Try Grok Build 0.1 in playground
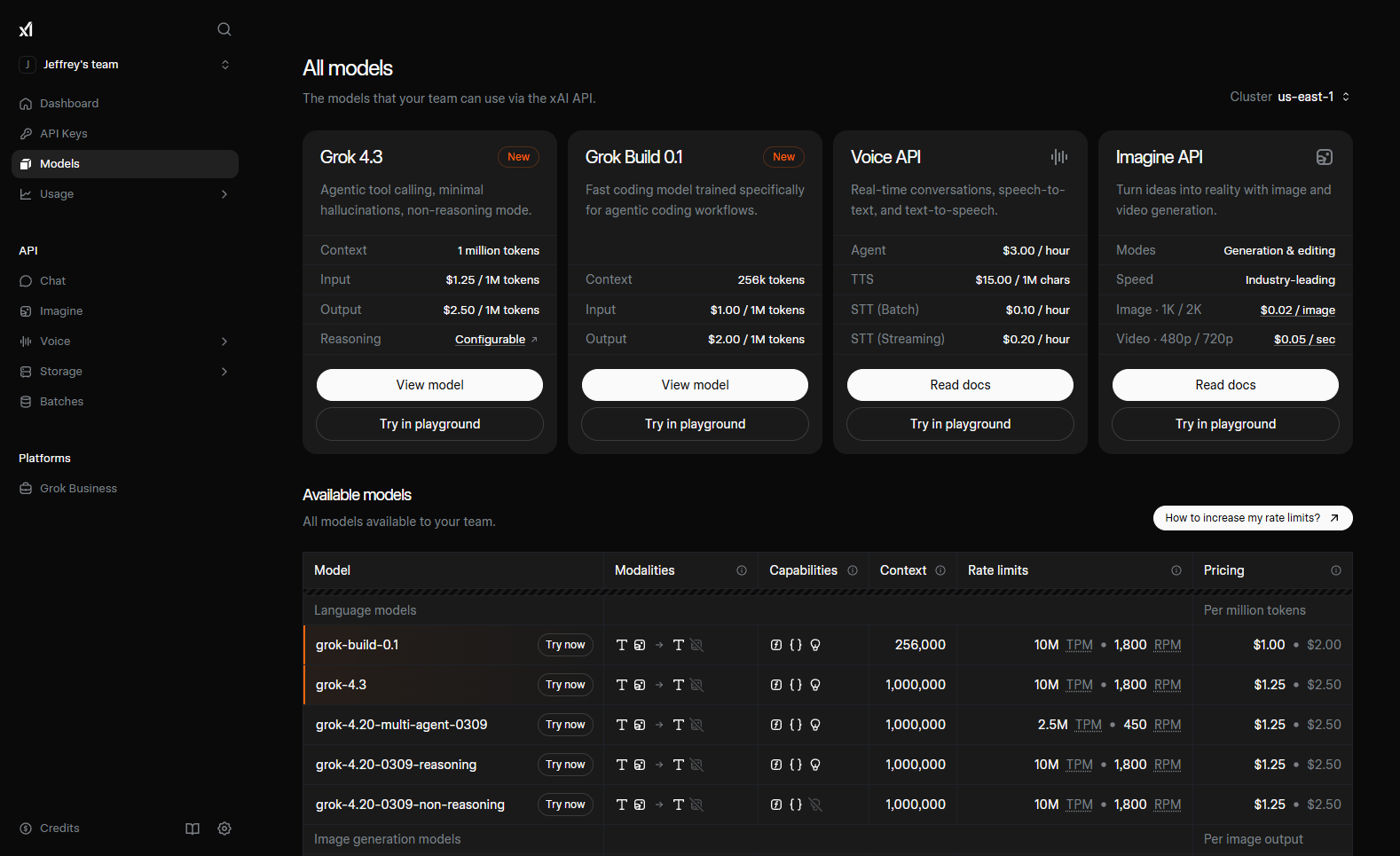 coord(695,424)
